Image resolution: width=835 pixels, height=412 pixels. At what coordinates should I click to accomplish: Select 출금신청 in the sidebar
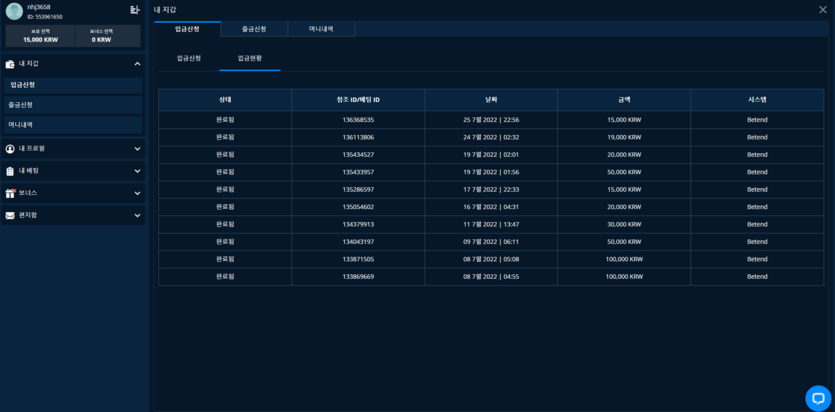[x=73, y=105]
